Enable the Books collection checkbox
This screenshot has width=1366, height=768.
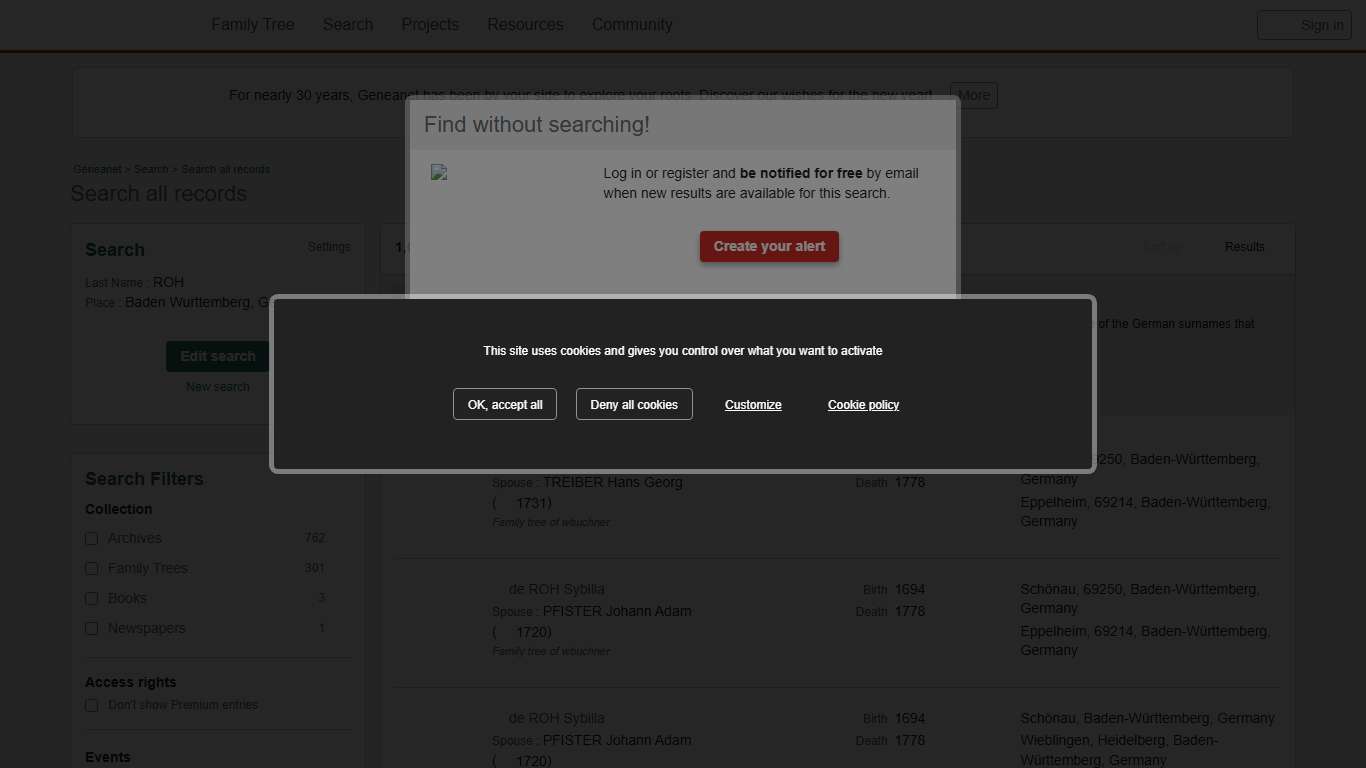coord(92,599)
